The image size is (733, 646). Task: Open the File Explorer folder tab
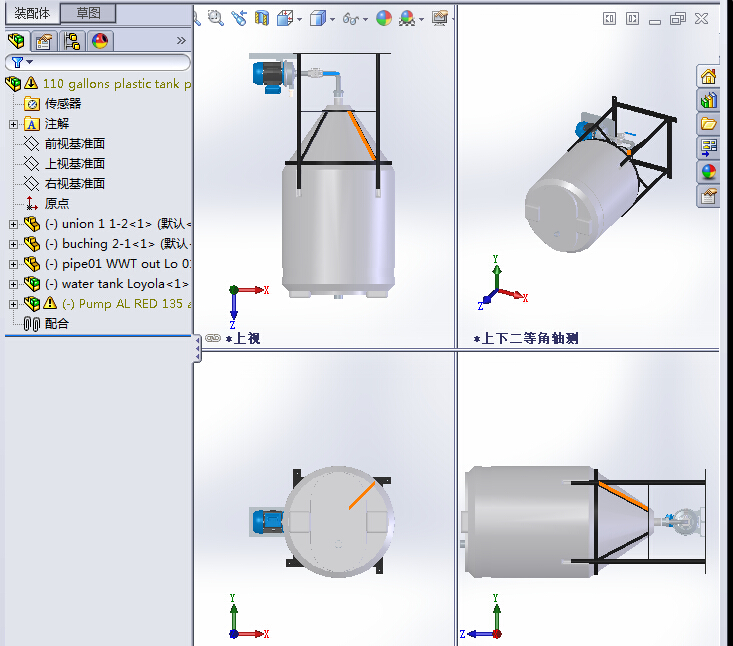coord(708,124)
